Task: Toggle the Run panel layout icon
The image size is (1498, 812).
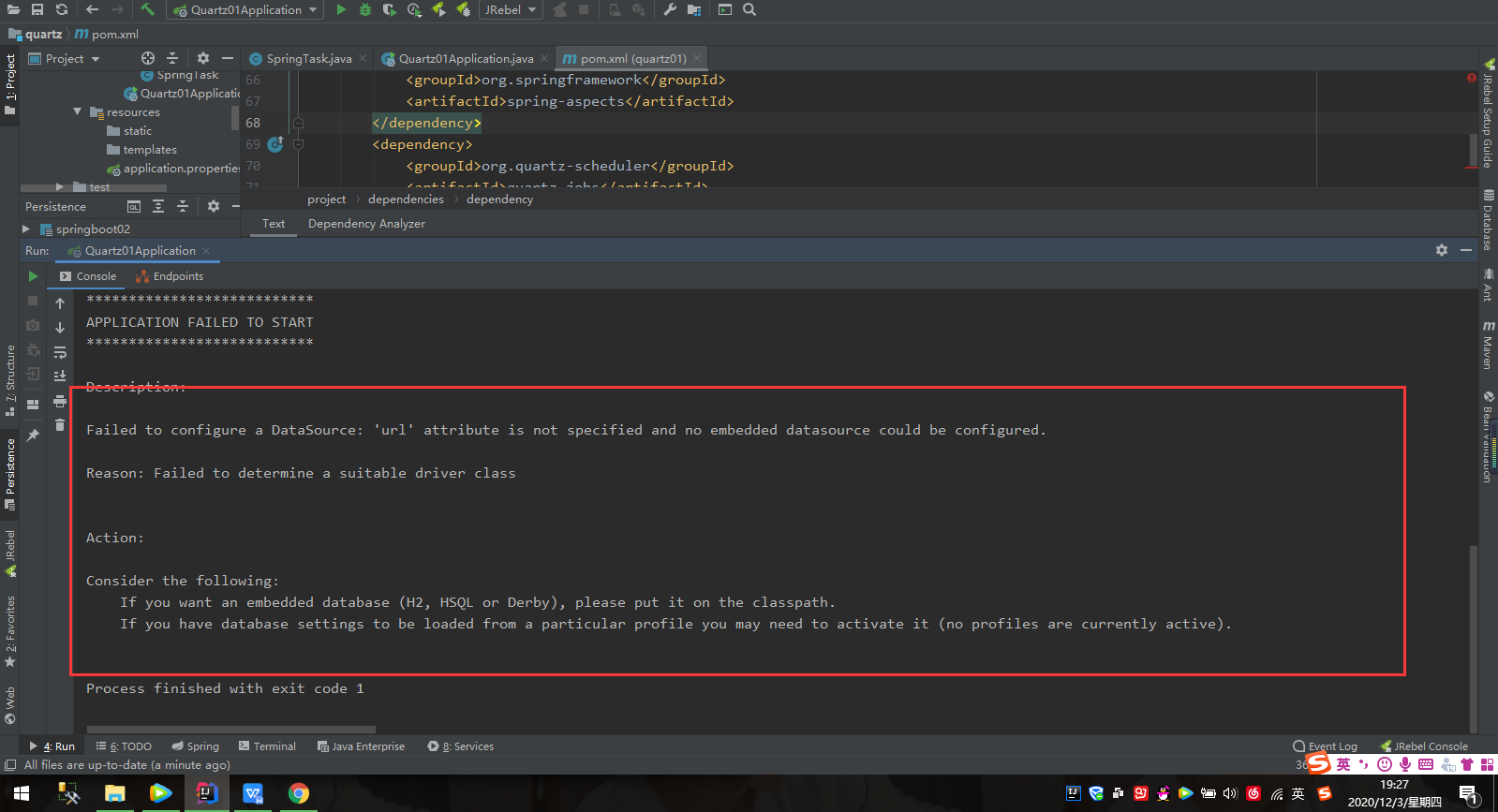Action: coord(33,405)
